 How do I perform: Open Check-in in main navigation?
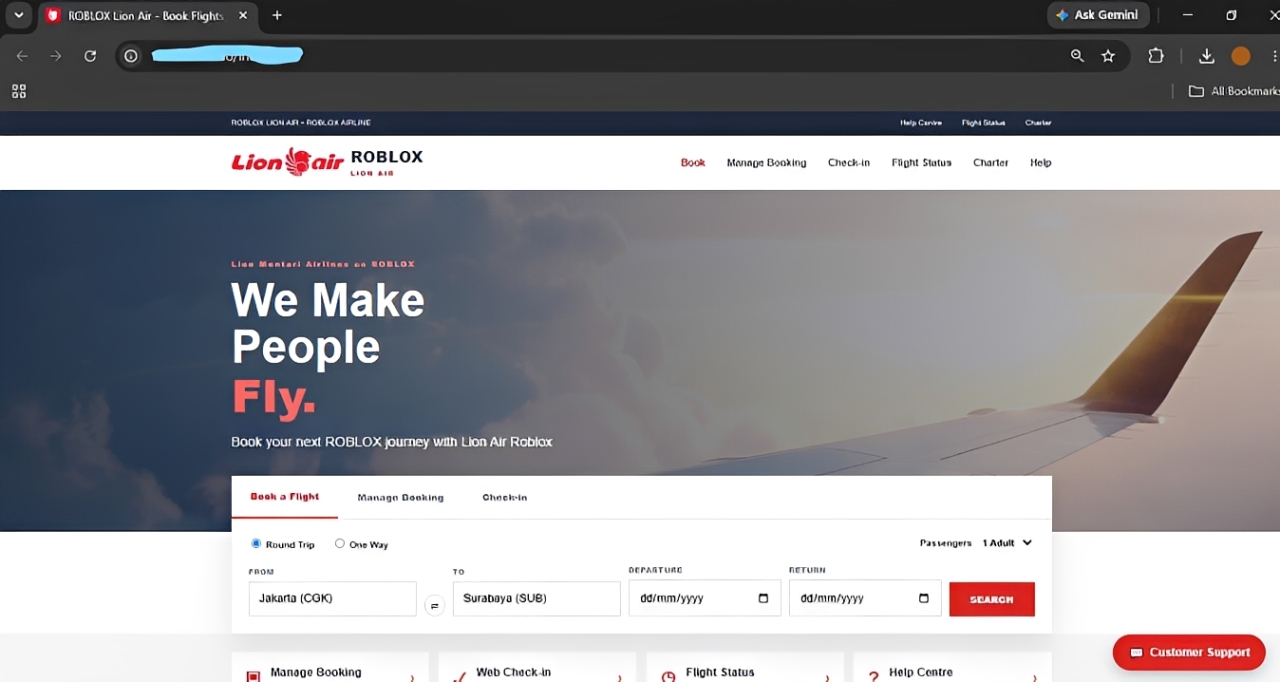pyautogui.click(x=849, y=162)
